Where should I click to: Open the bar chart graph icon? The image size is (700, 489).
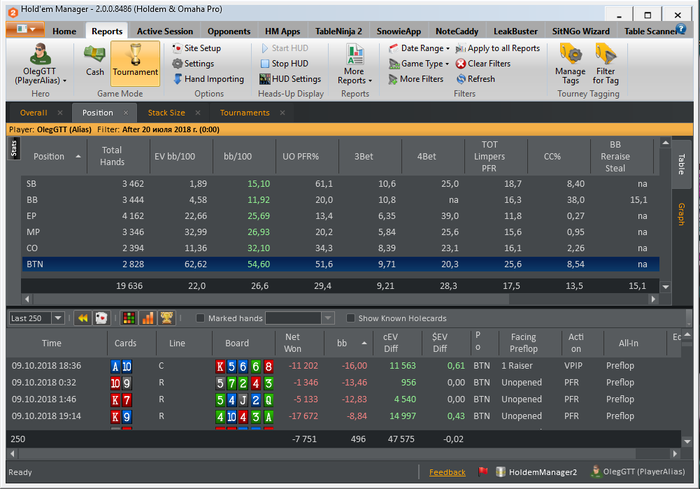coord(148,318)
